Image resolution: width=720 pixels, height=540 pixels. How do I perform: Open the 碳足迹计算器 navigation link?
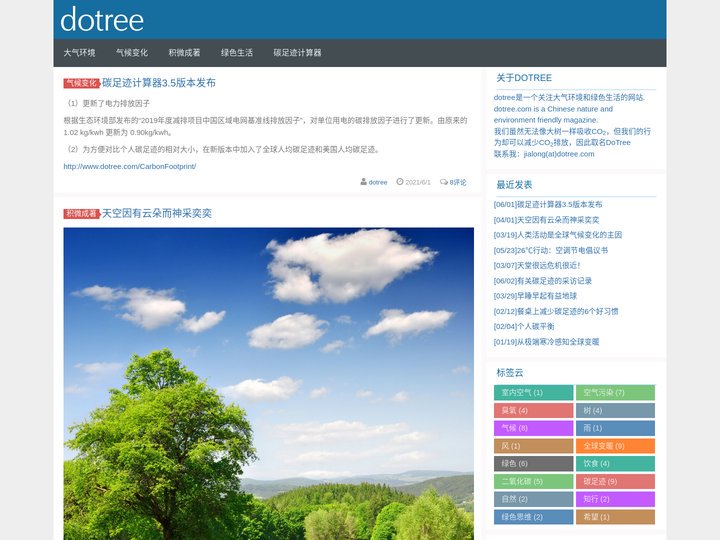coord(297,53)
